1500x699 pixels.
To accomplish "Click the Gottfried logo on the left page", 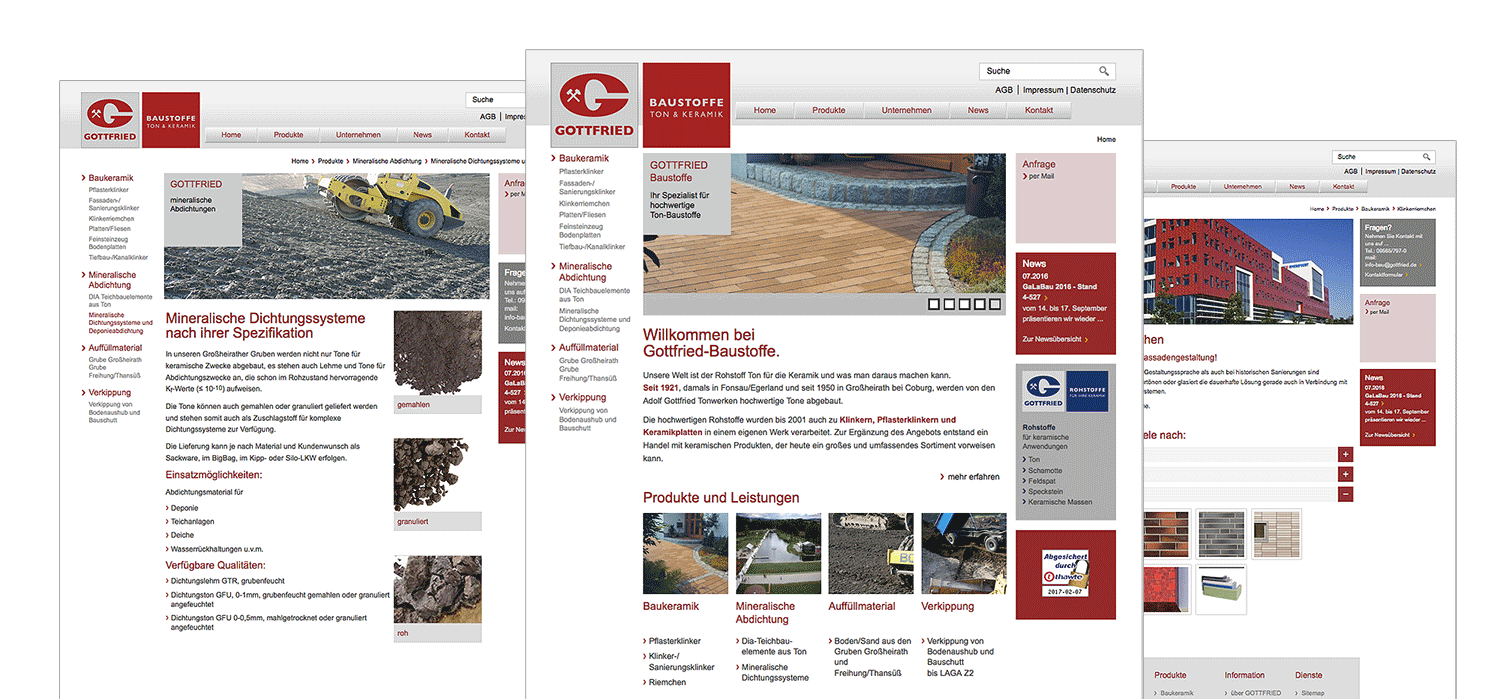I will pos(111,120).
